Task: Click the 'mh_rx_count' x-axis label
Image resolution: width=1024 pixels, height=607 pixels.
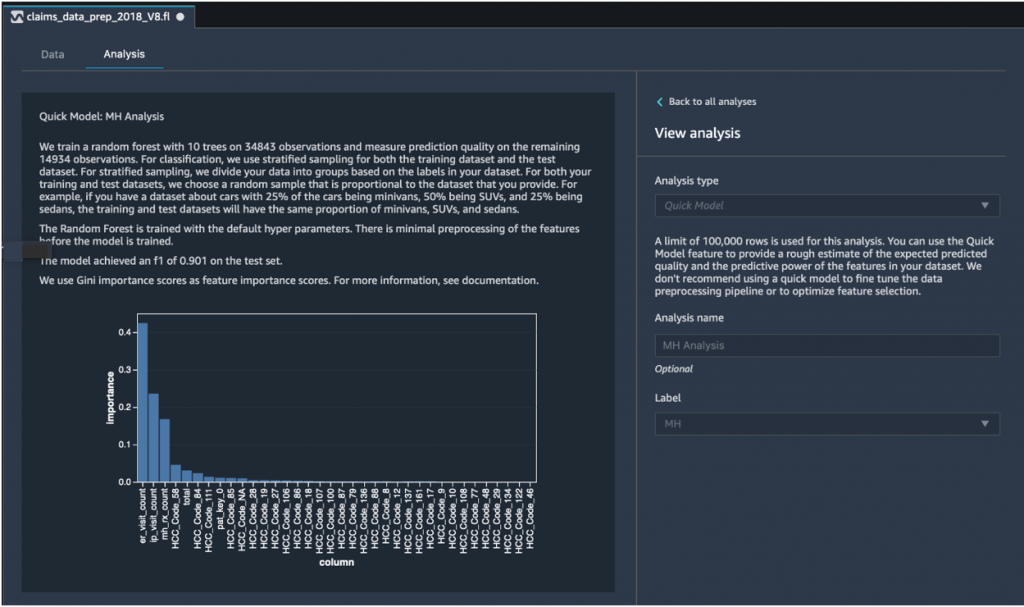Action: (x=165, y=513)
